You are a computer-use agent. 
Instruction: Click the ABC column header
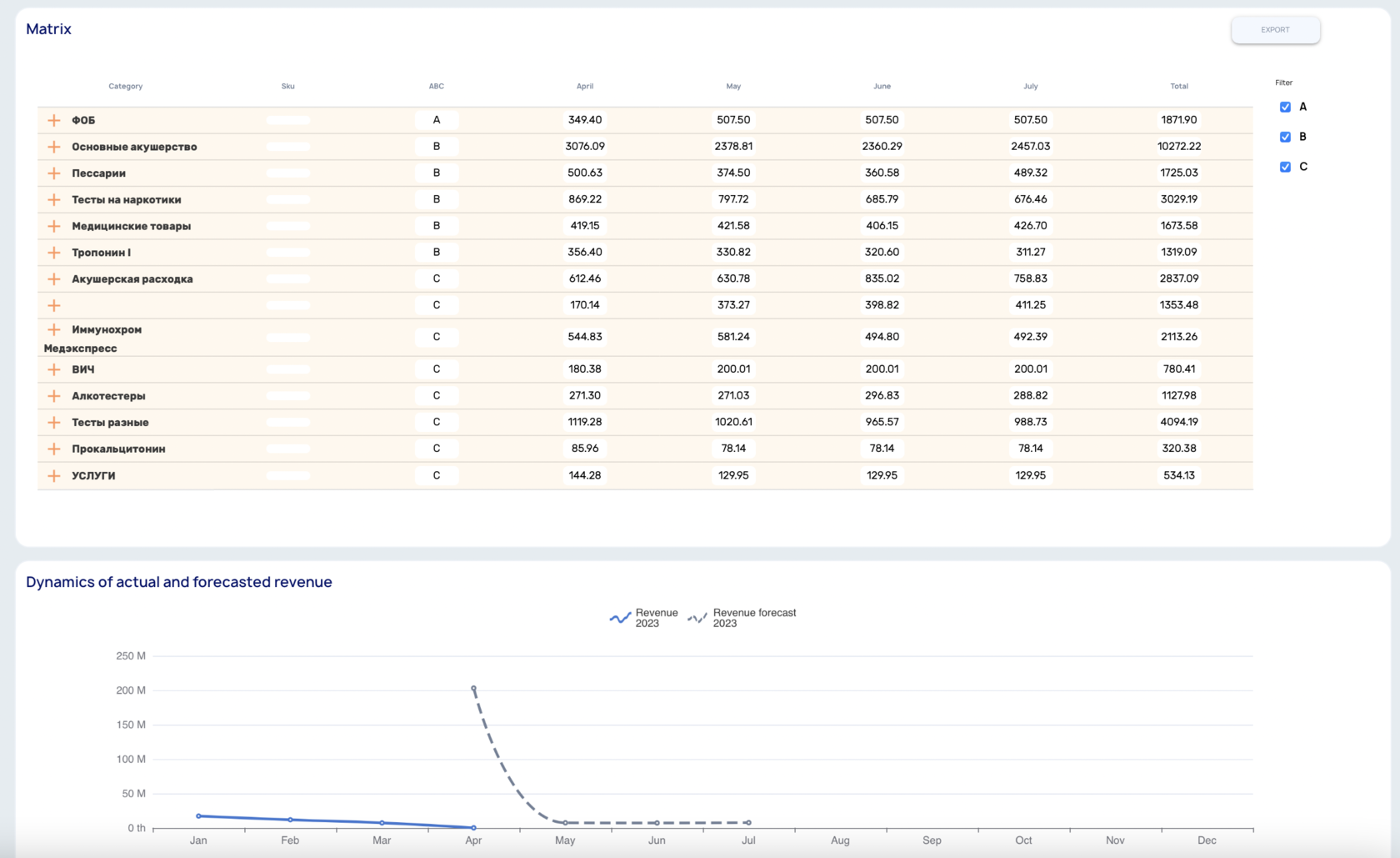(x=437, y=86)
